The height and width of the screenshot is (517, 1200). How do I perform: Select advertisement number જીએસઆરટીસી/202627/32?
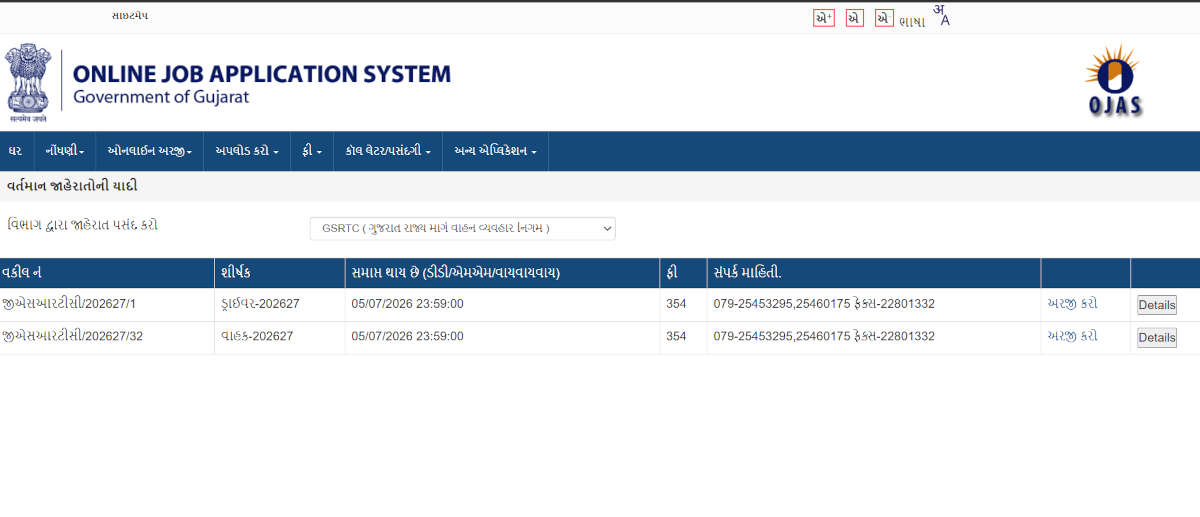[x=73, y=336]
